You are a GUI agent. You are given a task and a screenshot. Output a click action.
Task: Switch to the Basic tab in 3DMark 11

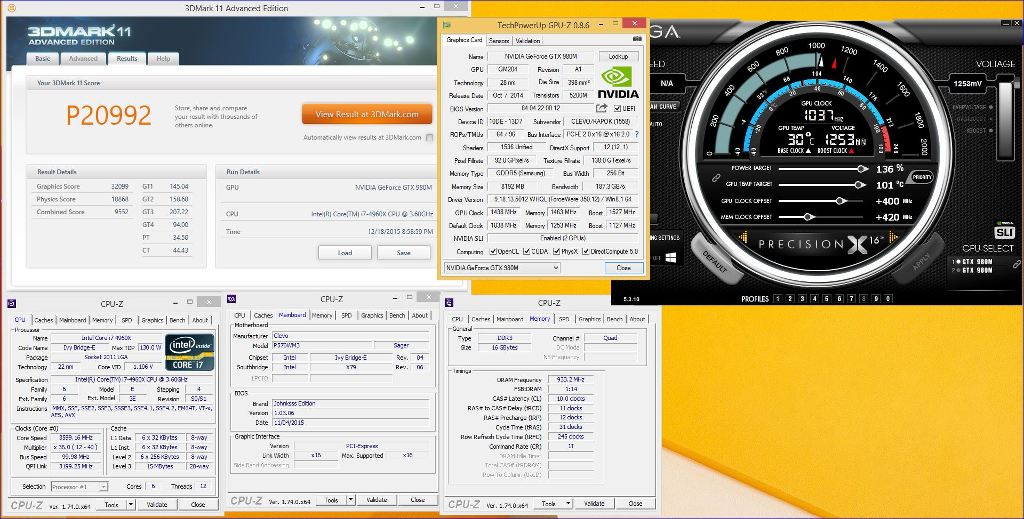[x=43, y=59]
